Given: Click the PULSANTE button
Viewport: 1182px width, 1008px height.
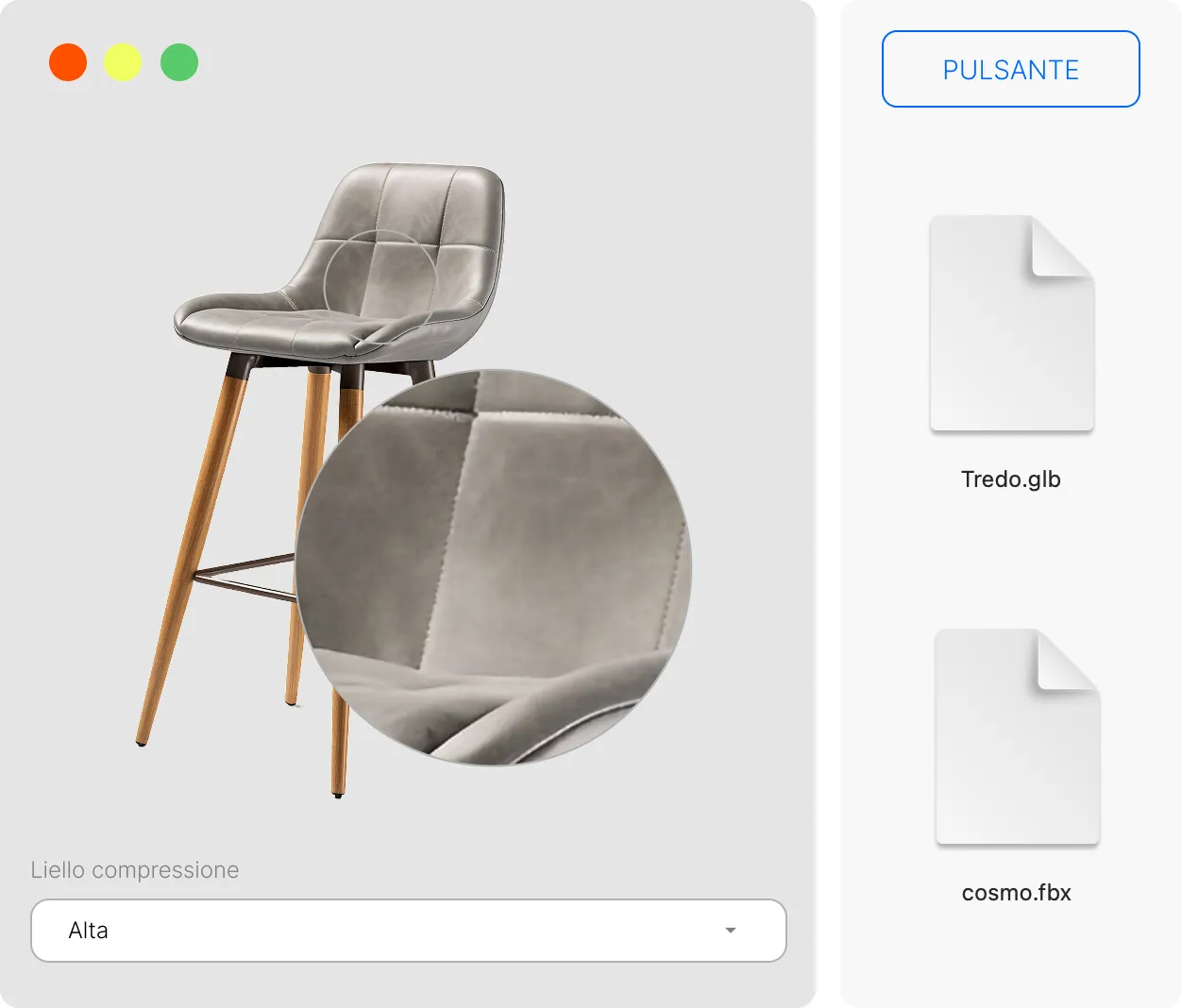Looking at the screenshot, I should (x=1010, y=69).
